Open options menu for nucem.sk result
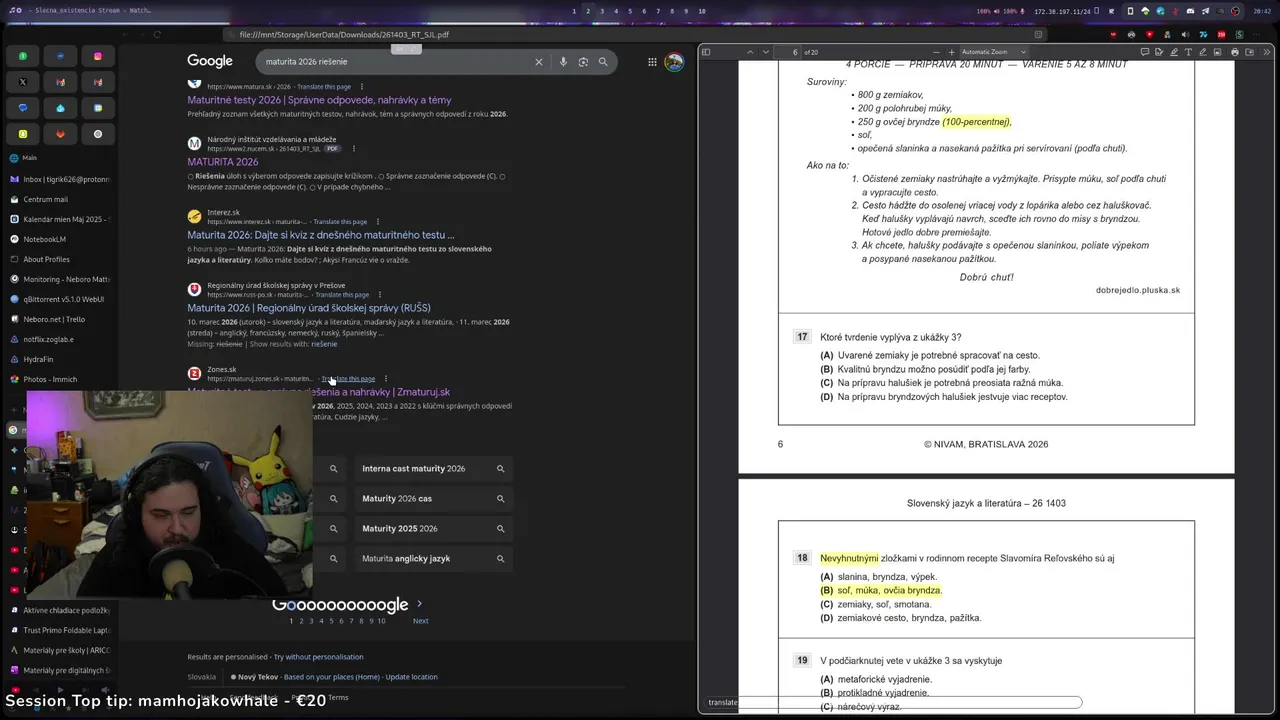The width and height of the screenshot is (1280, 720). [353, 149]
